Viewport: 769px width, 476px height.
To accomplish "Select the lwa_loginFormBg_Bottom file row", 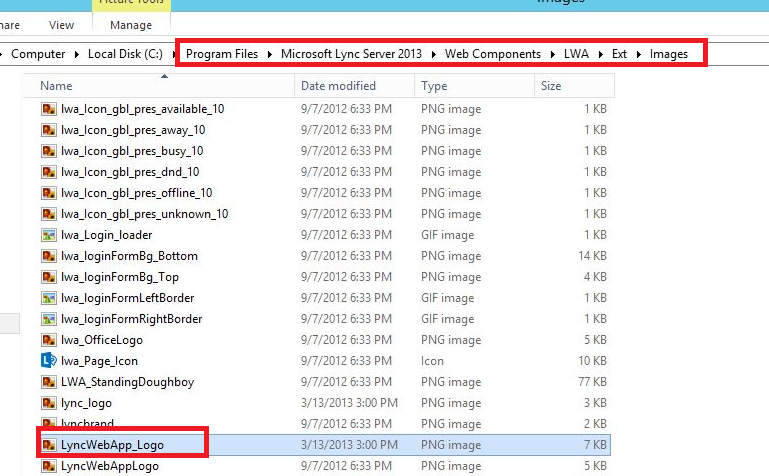I will 129,256.
